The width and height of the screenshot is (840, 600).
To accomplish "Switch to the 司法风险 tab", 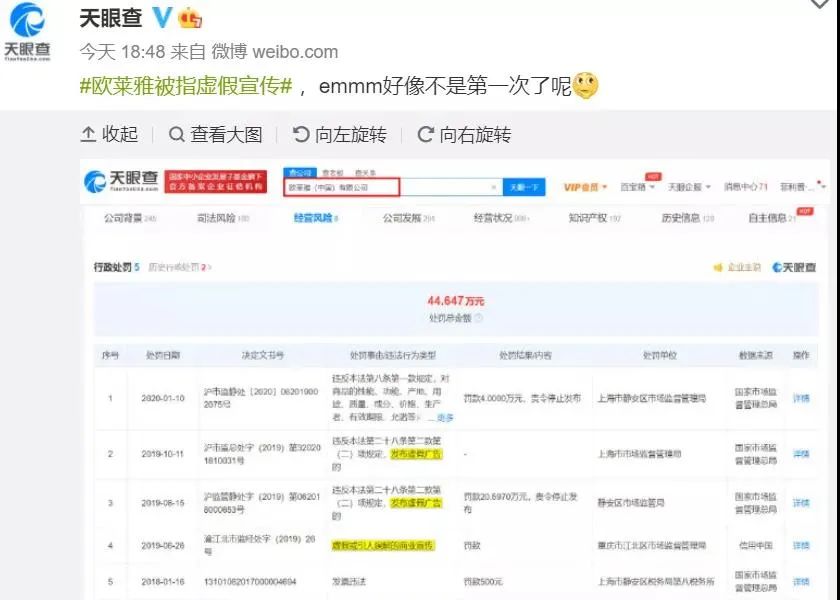I will tap(223, 218).
